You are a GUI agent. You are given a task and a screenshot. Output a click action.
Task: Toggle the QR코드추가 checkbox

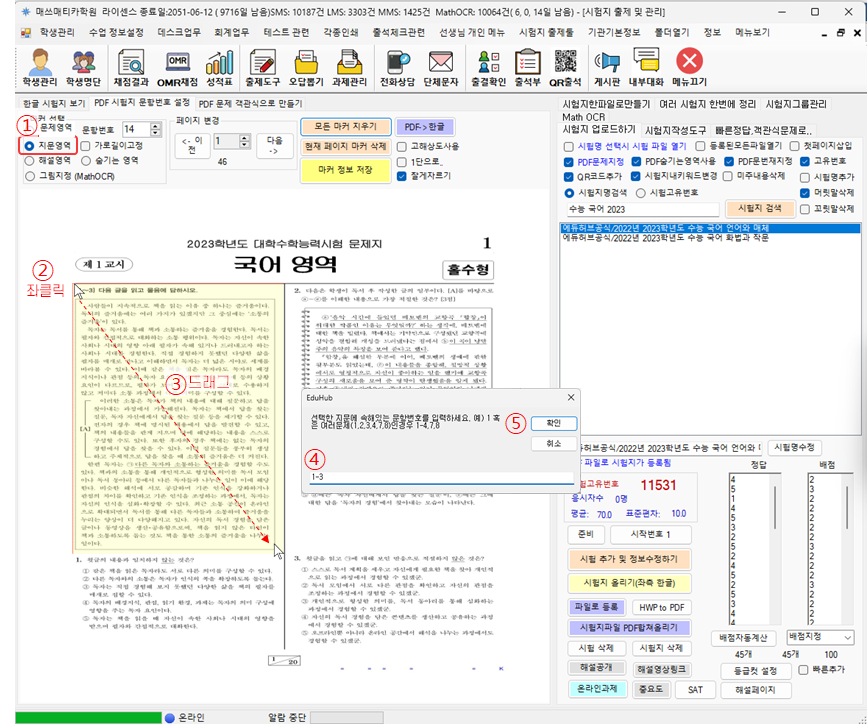[x=568, y=176]
